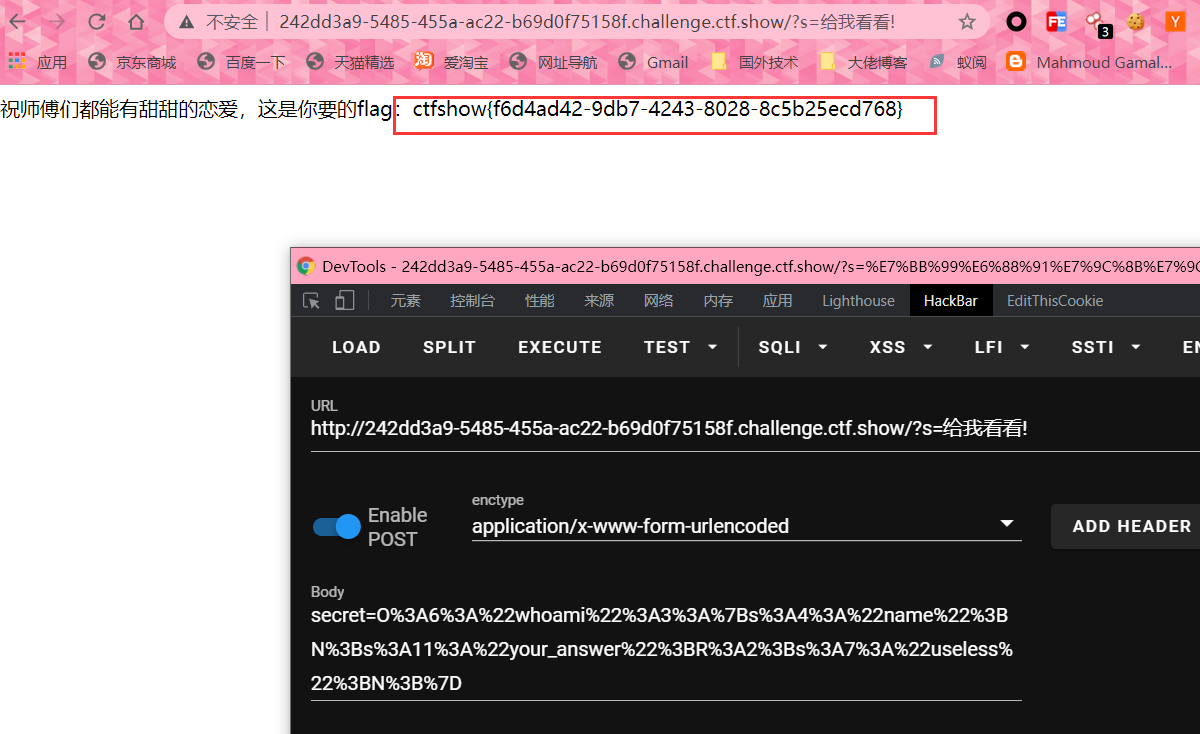
Task: Toggle the Enable POST switch
Action: 336,527
